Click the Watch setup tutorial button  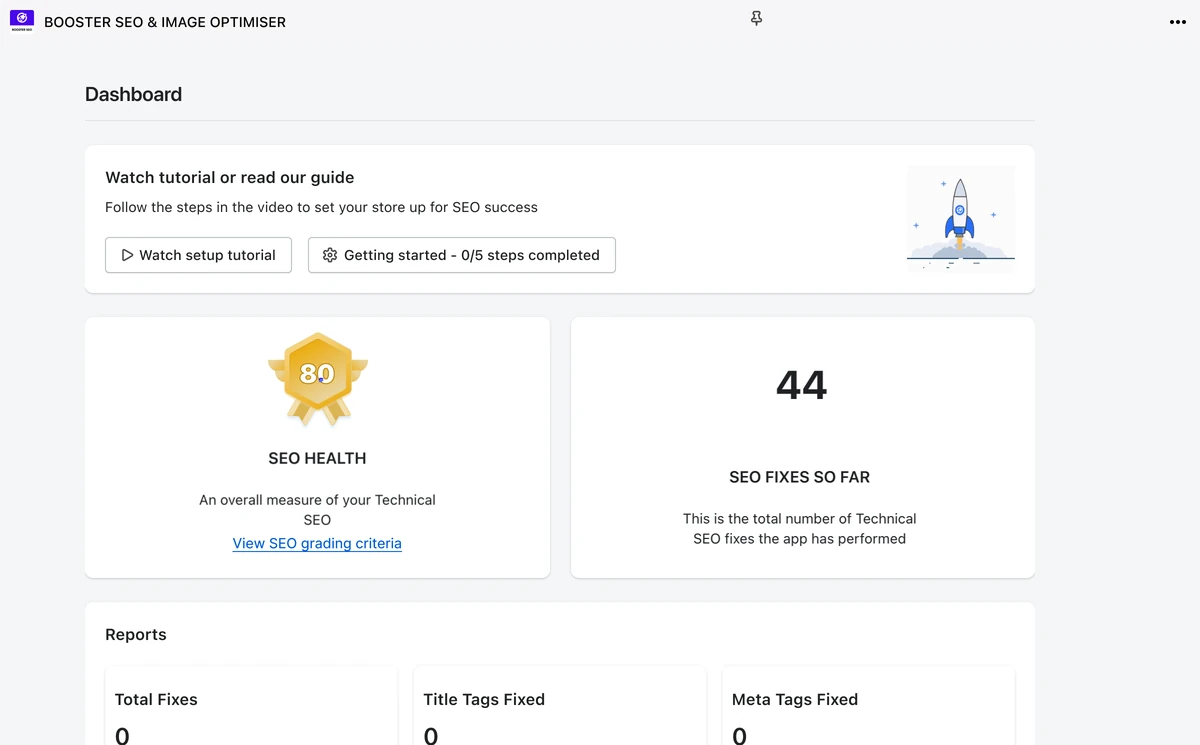point(198,255)
